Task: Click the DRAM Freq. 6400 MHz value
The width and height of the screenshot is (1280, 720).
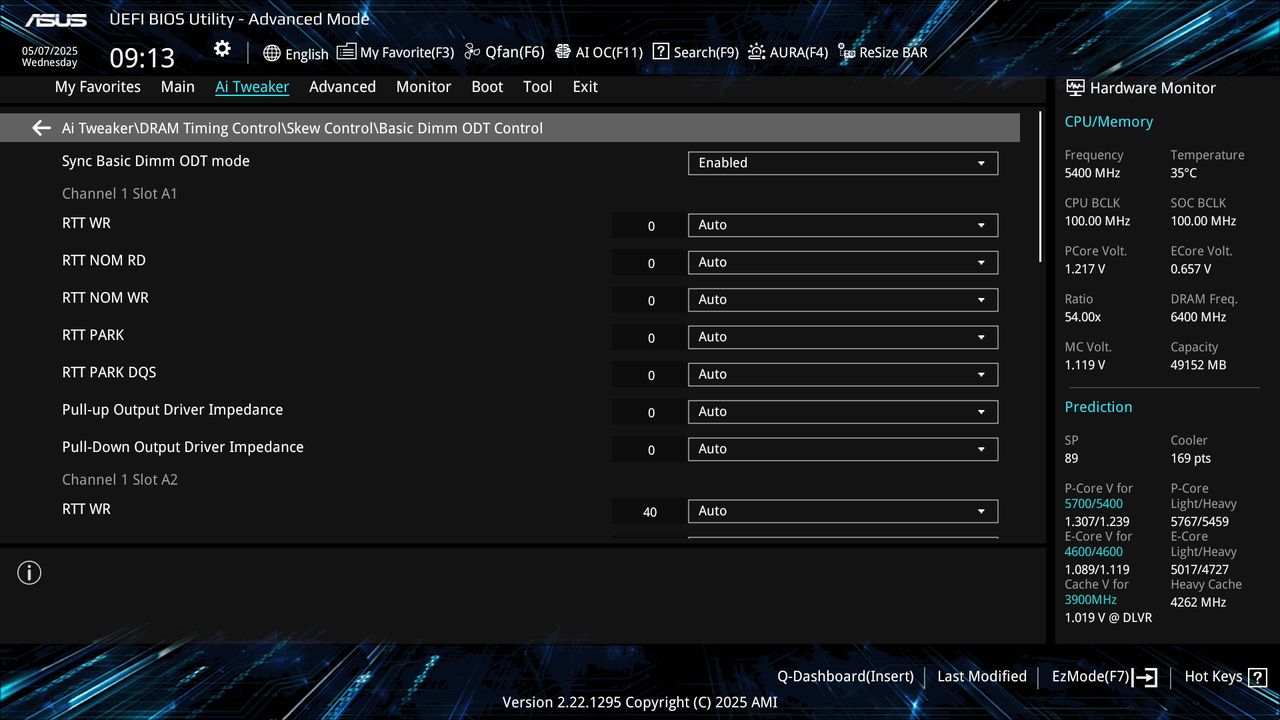Action: pos(1198,317)
